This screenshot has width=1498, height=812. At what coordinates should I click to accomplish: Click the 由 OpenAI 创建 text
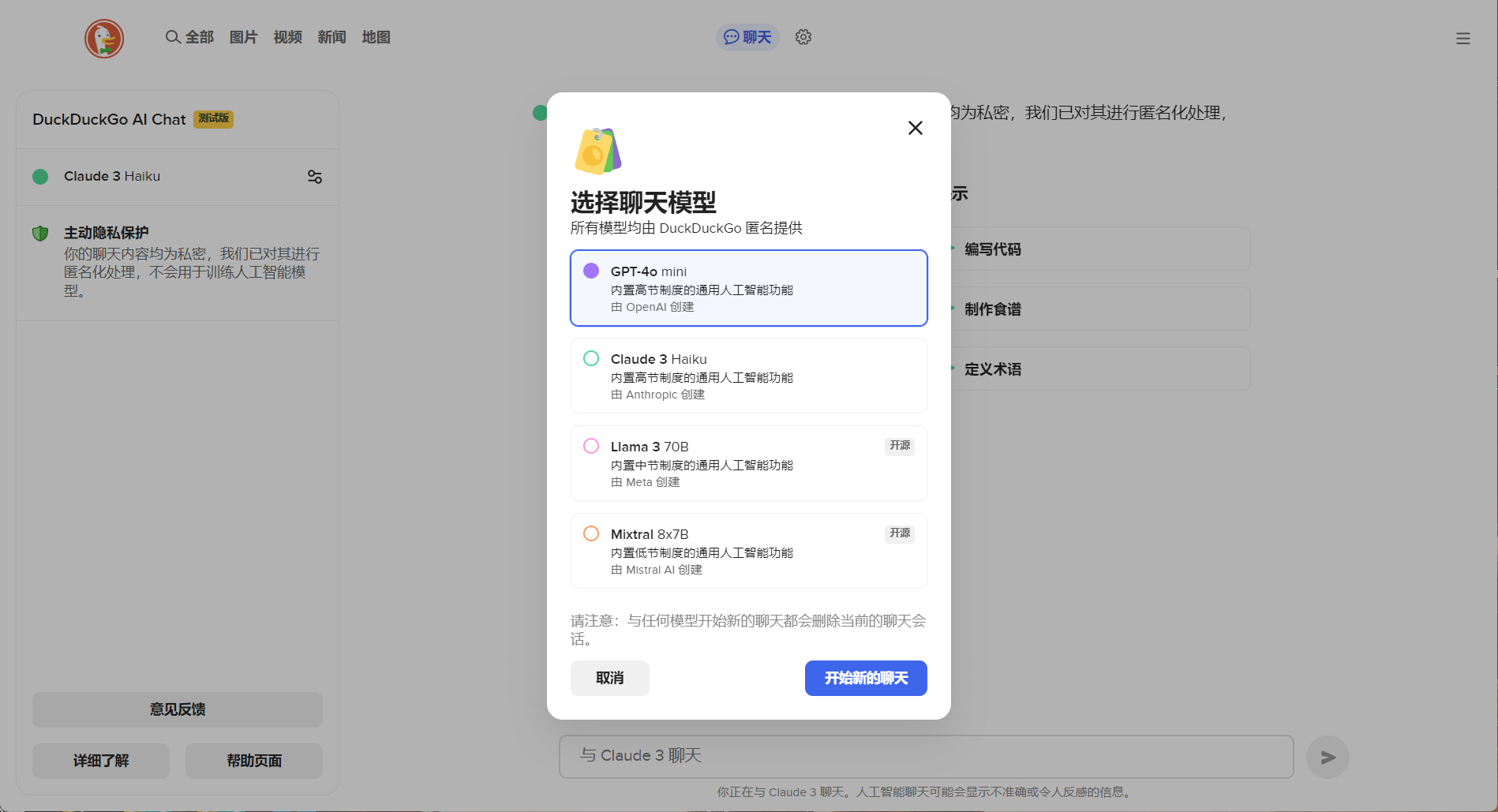coord(653,307)
